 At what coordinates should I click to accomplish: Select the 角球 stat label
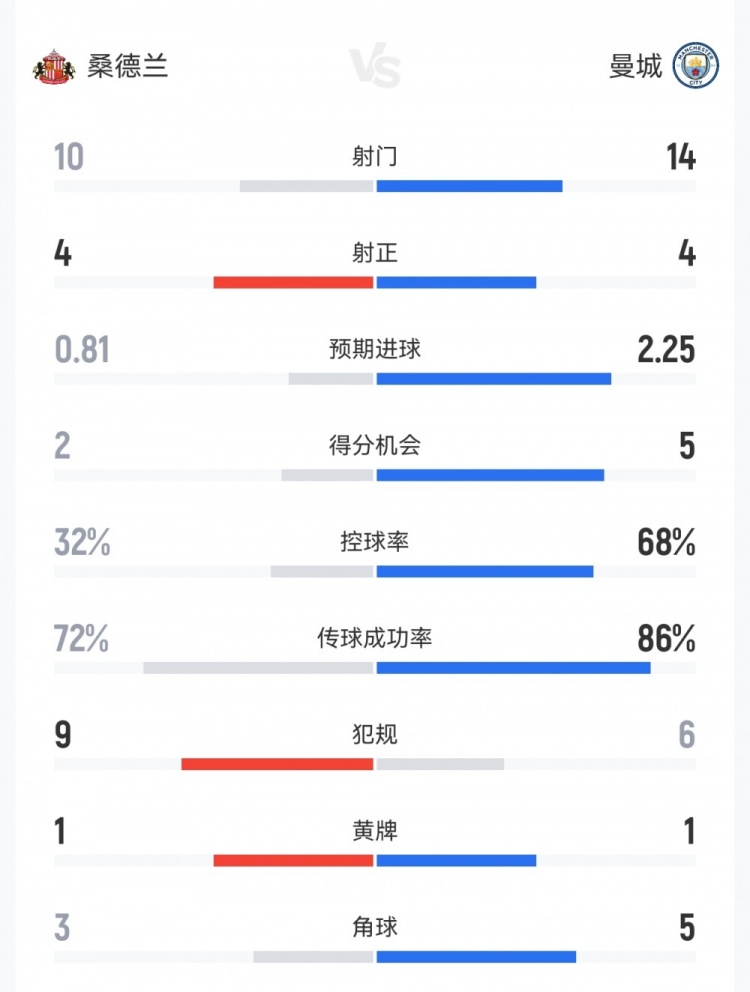tap(375, 927)
